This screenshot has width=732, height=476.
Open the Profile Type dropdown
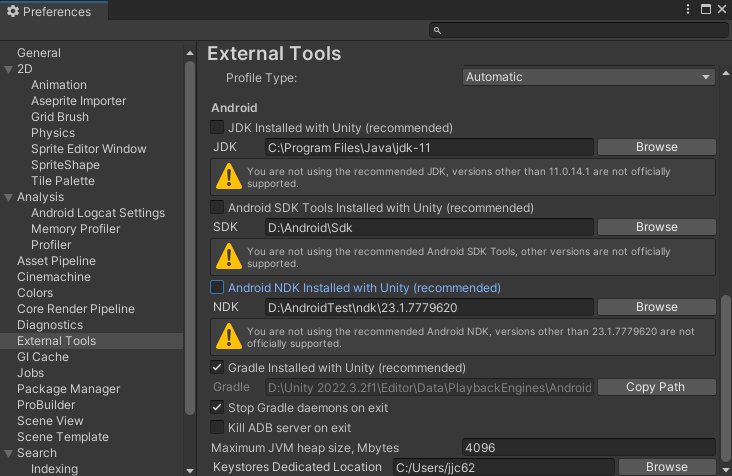point(588,77)
